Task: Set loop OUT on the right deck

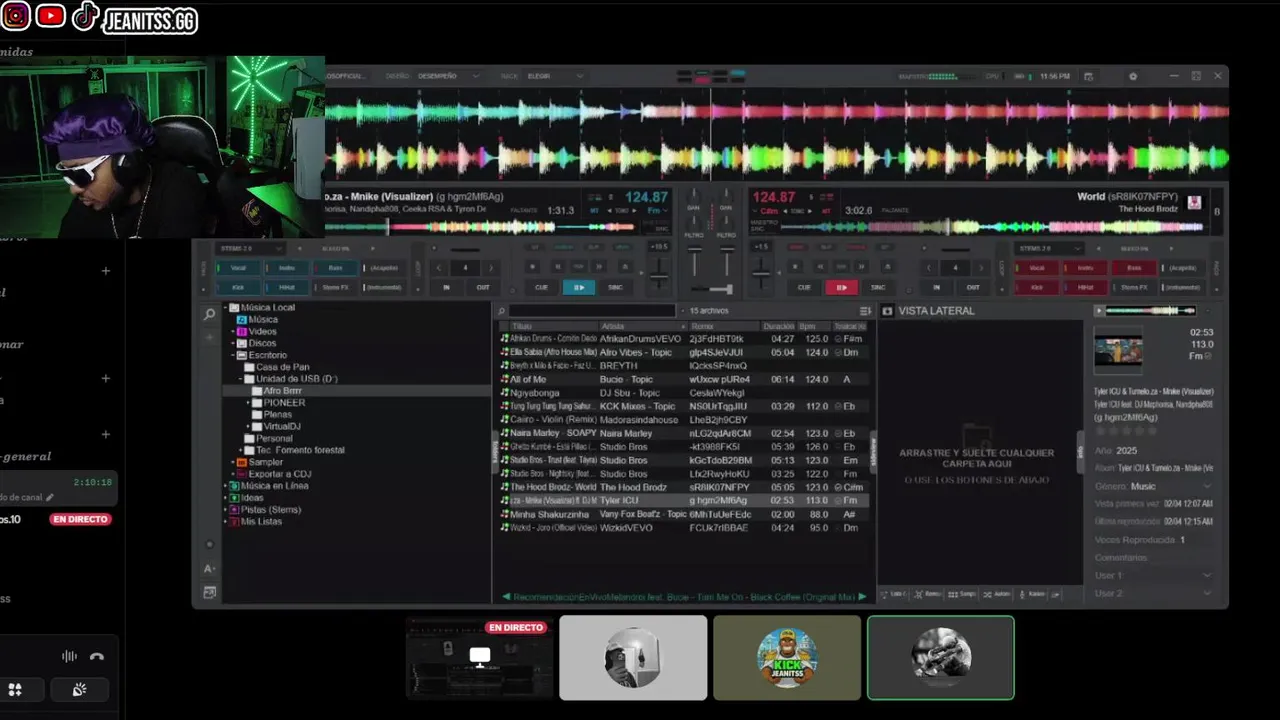Action: 973,287
